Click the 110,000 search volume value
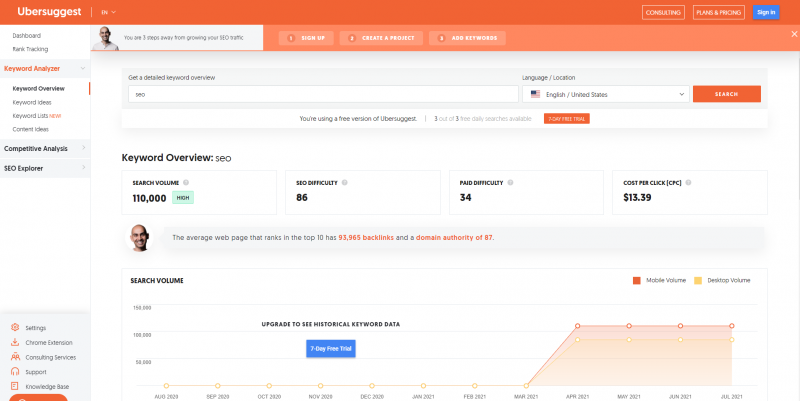 tap(149, 198)
